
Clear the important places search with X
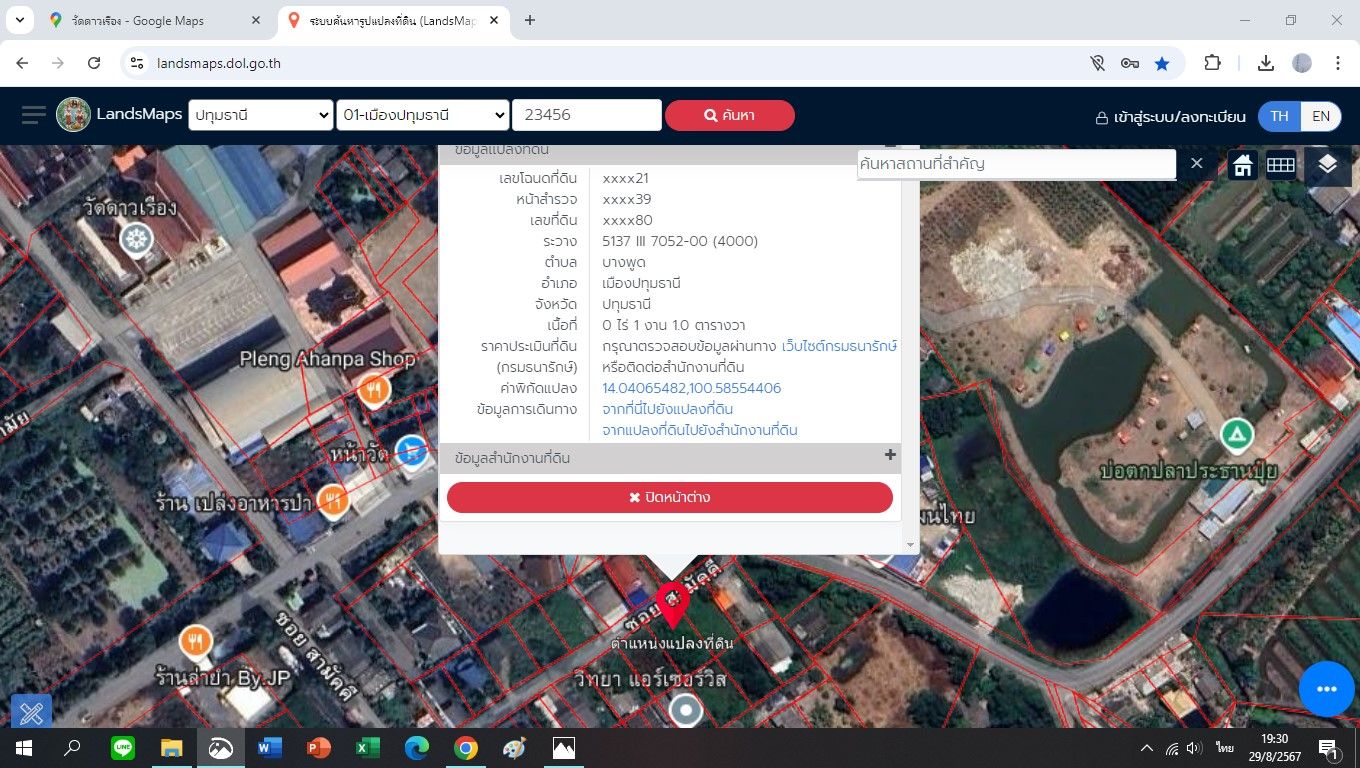click(1196, 163)
